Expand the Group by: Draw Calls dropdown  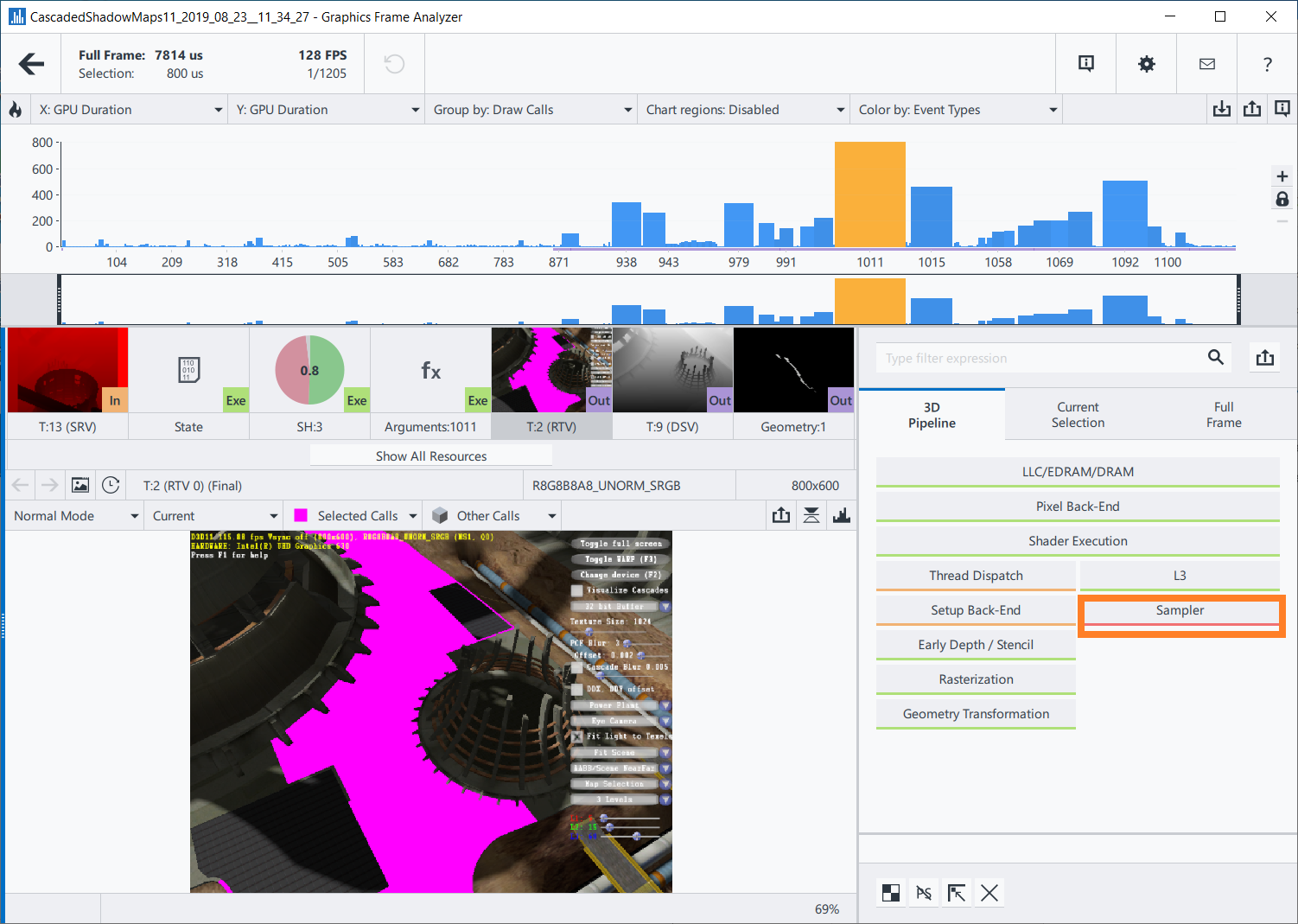[x=532, y=110]
